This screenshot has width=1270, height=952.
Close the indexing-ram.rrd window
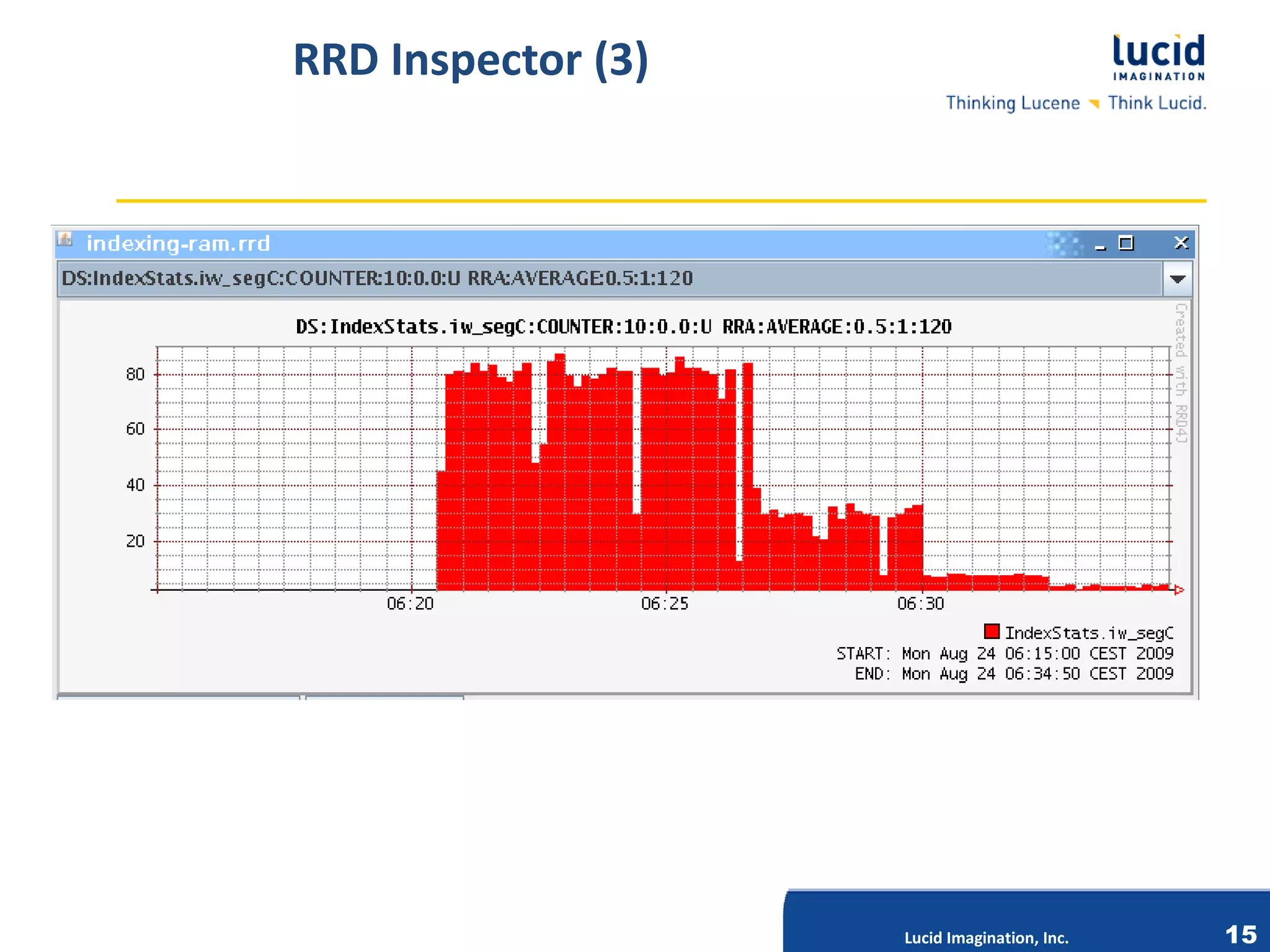coord(1181,242)
